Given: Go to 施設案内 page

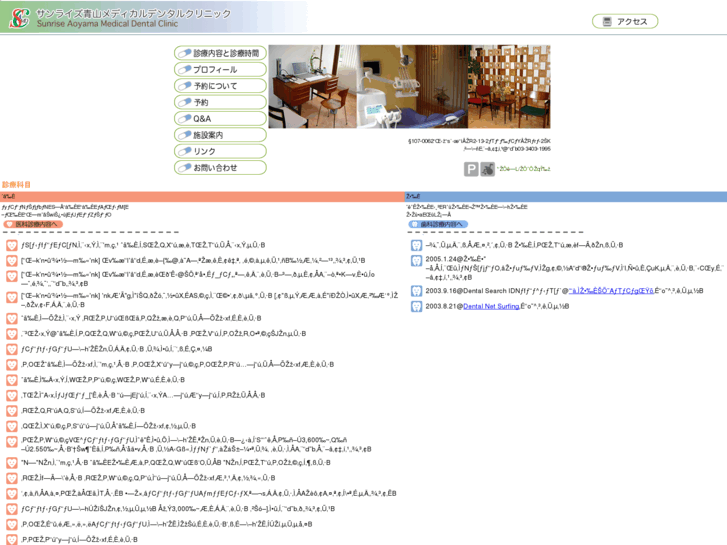Looking at the screenshot, I should [x=220, y=135].
